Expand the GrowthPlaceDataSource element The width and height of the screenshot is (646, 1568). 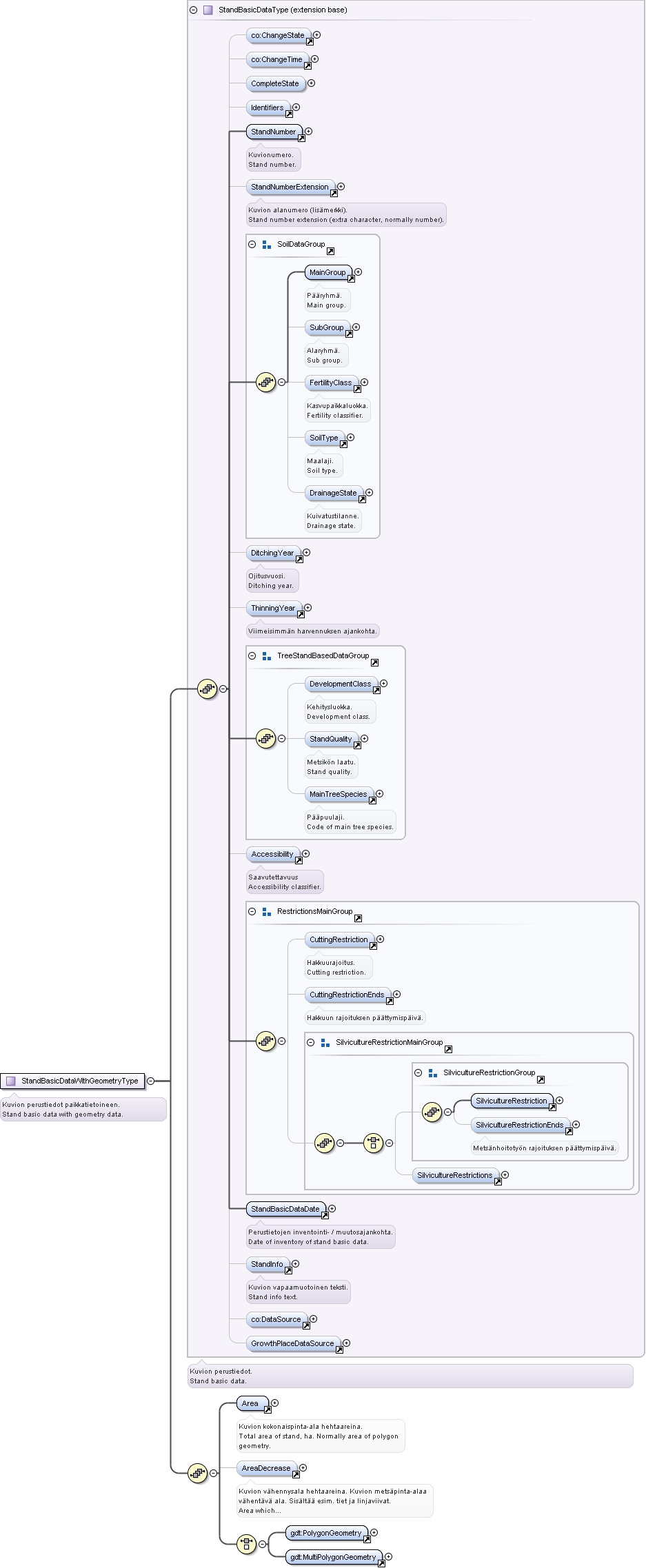[x=347, y=1343]
